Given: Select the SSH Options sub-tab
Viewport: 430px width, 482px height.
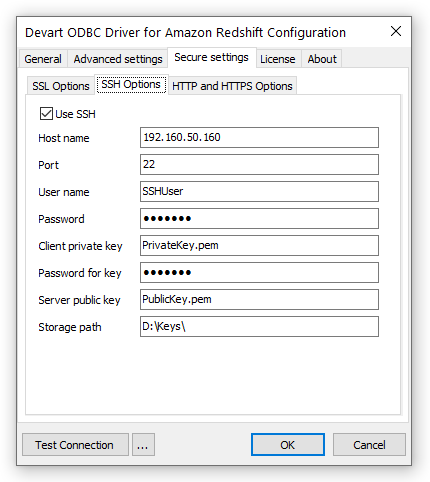Looking at the screenshot, I should (x=131, y=84).
